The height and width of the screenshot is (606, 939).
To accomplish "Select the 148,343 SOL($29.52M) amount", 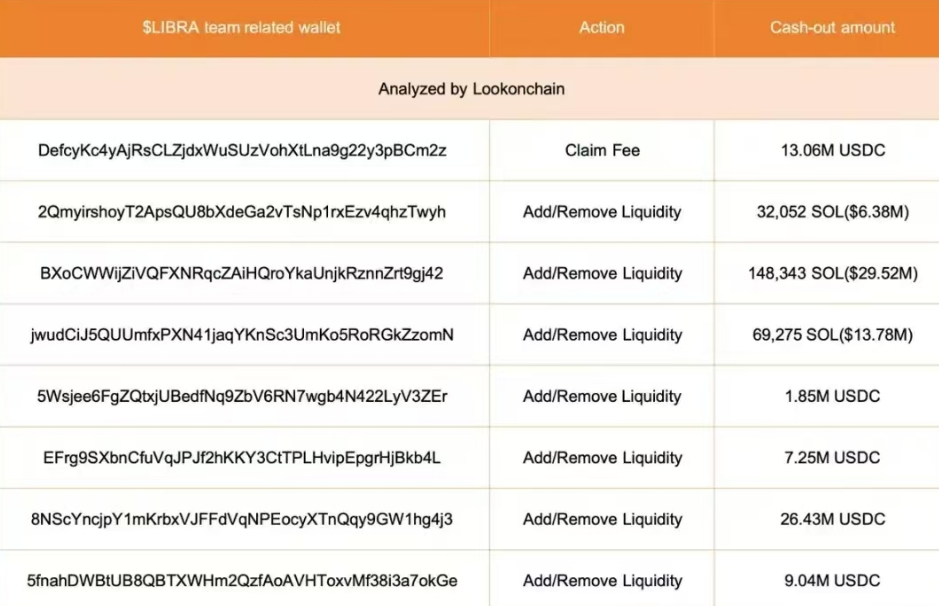I will pyautogui.click(x=832, y=274).
